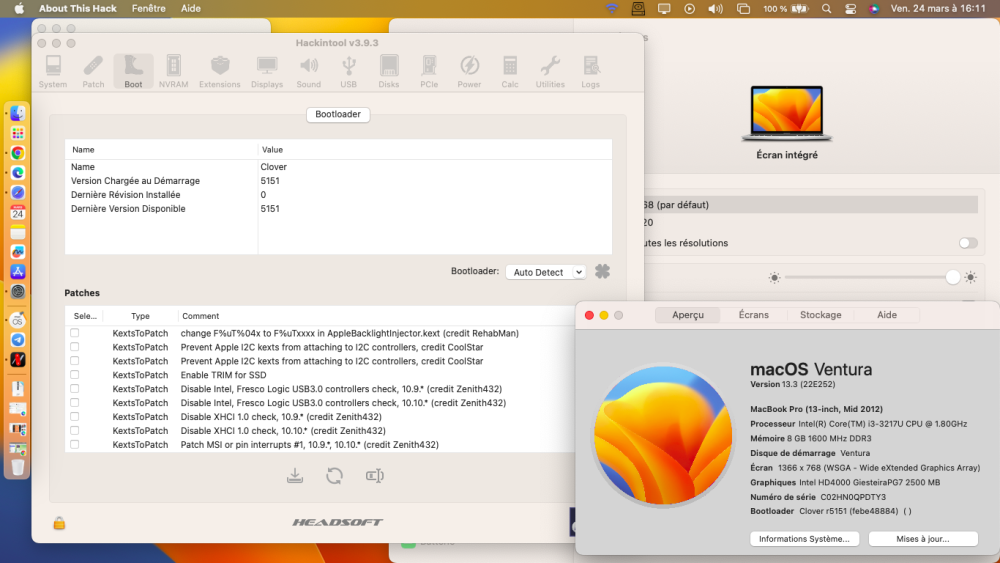This screenshot has height=563, width=1000.
Task: Open App Store from the Dock
Action: tap(18, 272)
